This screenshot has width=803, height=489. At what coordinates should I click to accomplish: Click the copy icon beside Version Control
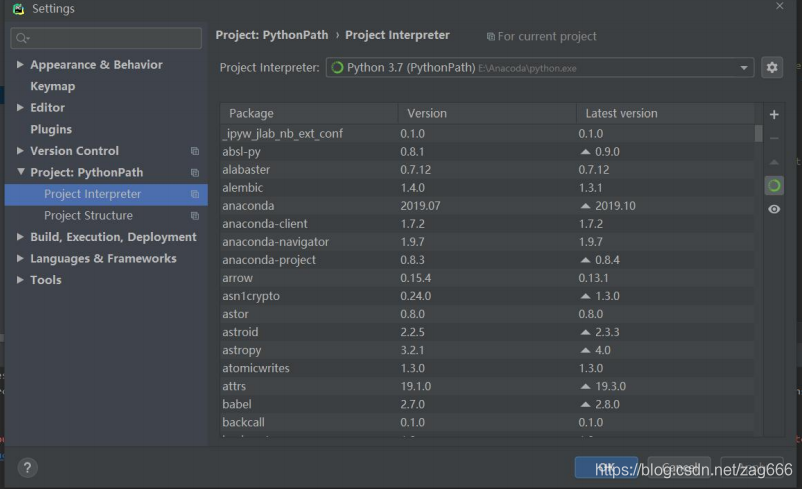(x=195, y=151)
